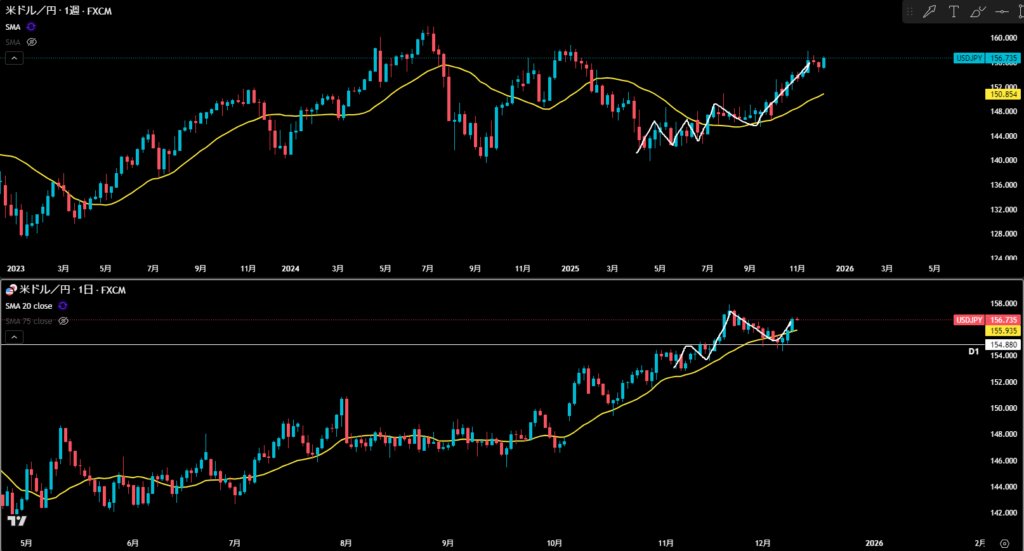
Task: Click the purple sync icon beside SMA 20 close
Action: (63, 305)
